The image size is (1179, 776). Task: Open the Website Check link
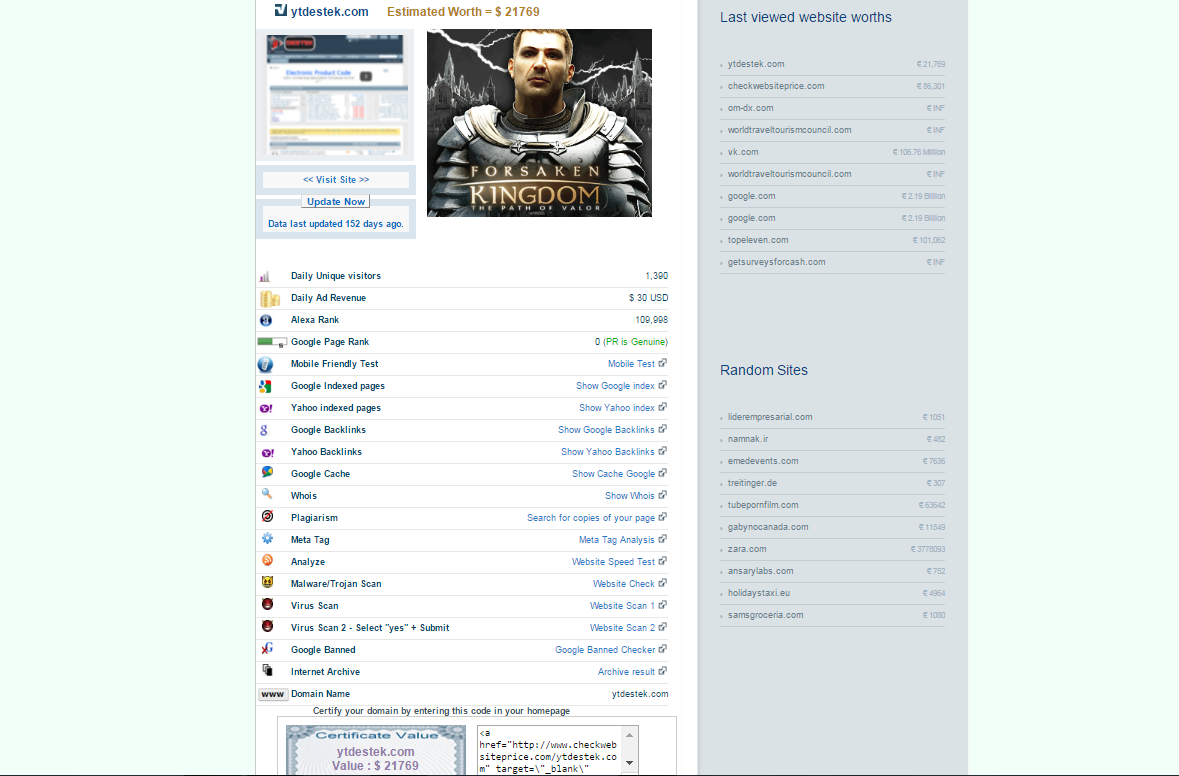point(623,584)
